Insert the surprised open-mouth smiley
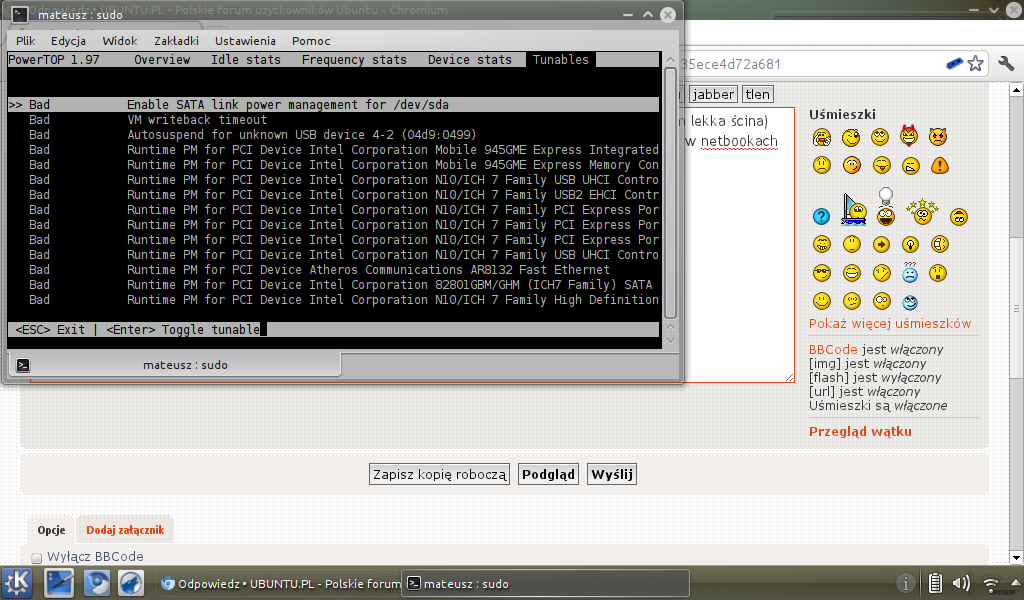Screen dimensions: 1024x600 [938, 273]
